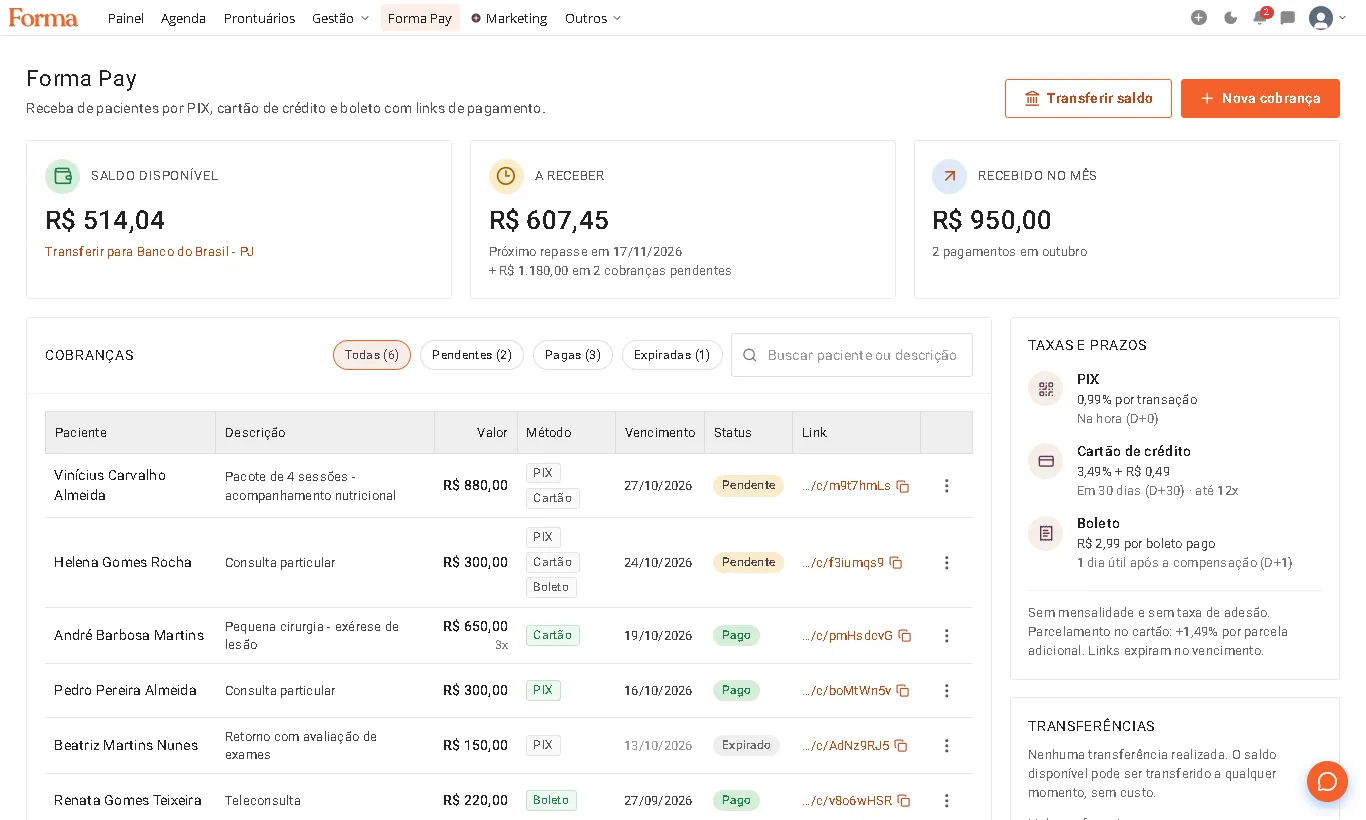Open the floating support chat button

tap(1327, 781)
